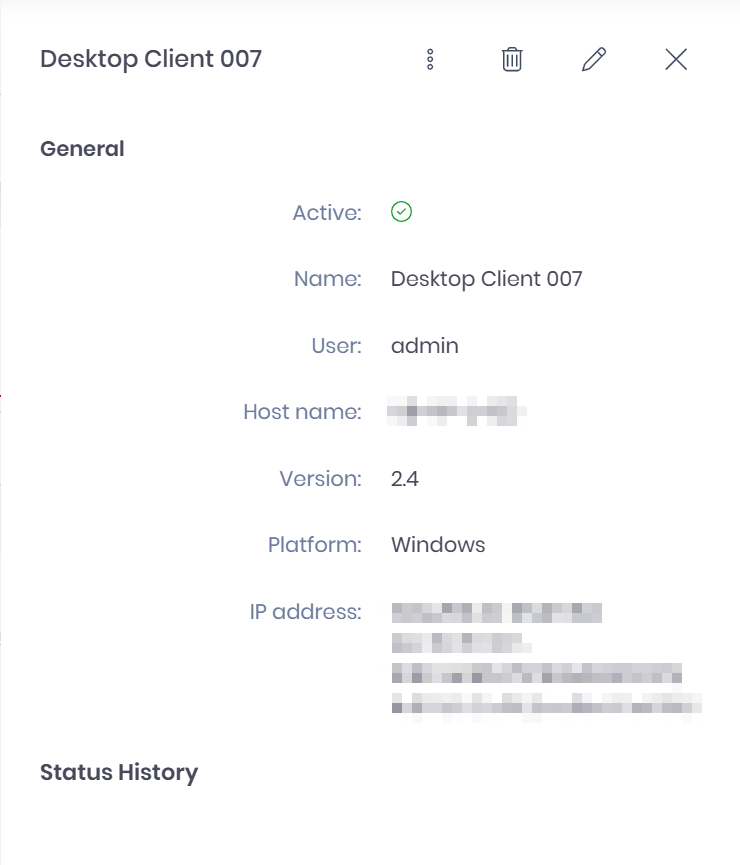Click the Windows platform value
Image resolution: width=740 pixels, height=865 pixels.
437,545
